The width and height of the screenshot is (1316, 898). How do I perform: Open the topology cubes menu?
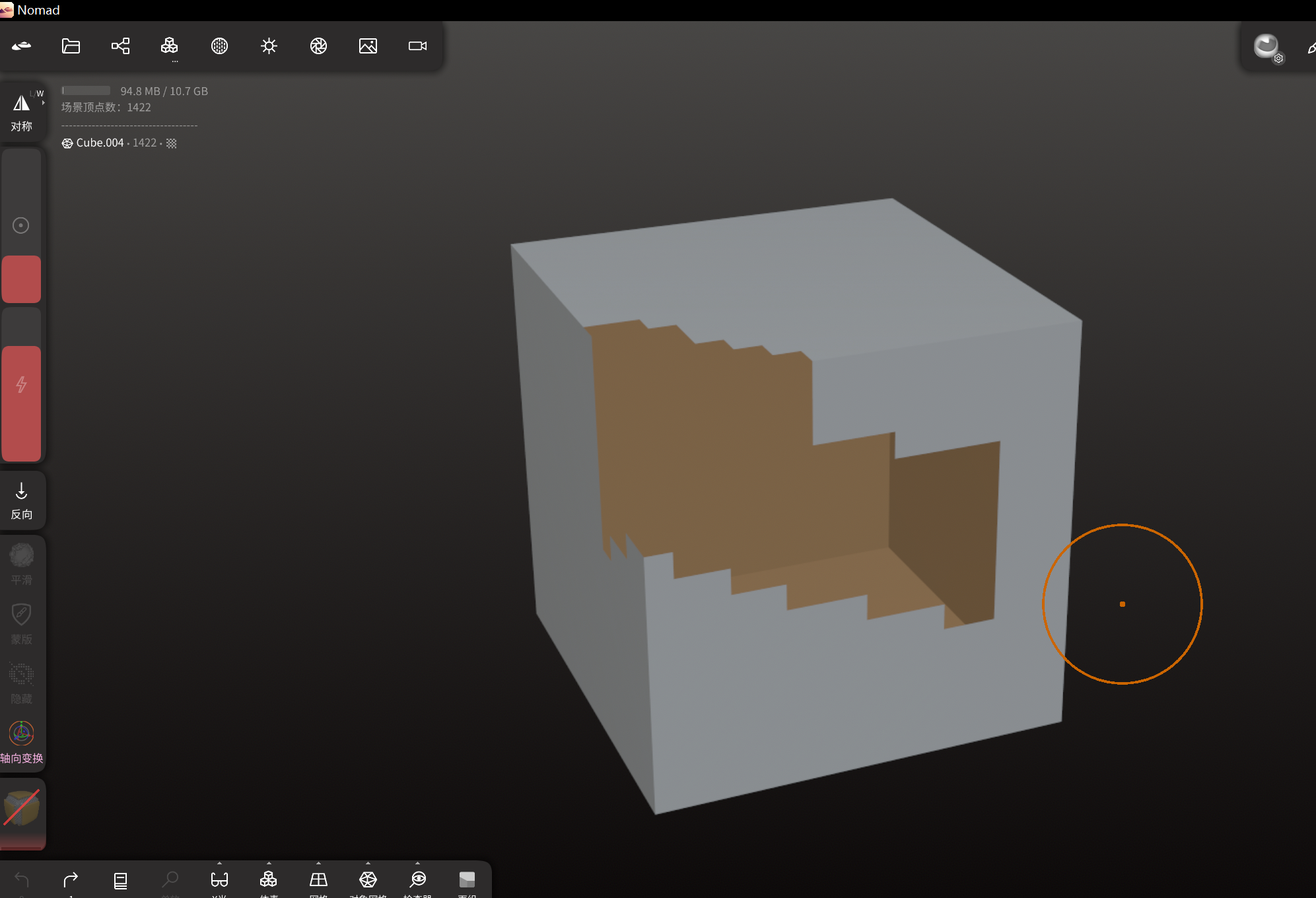tap(170, 46)
